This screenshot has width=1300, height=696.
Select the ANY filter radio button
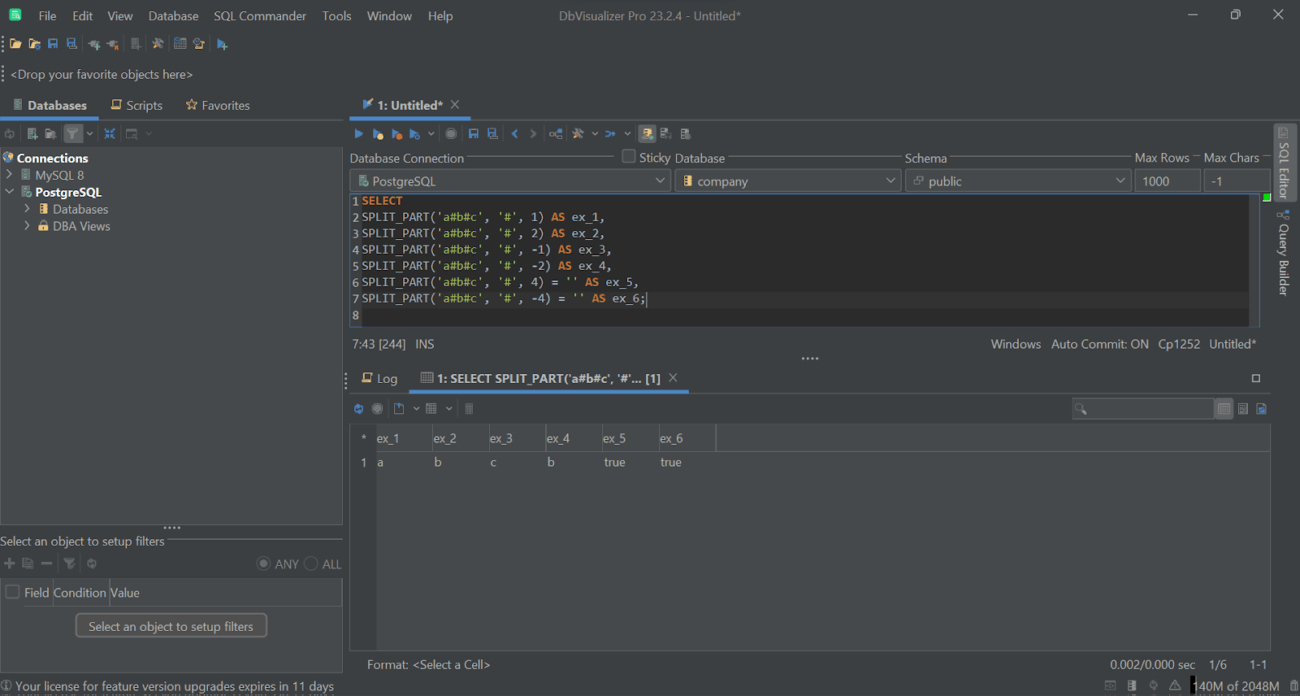click(263, 564)
